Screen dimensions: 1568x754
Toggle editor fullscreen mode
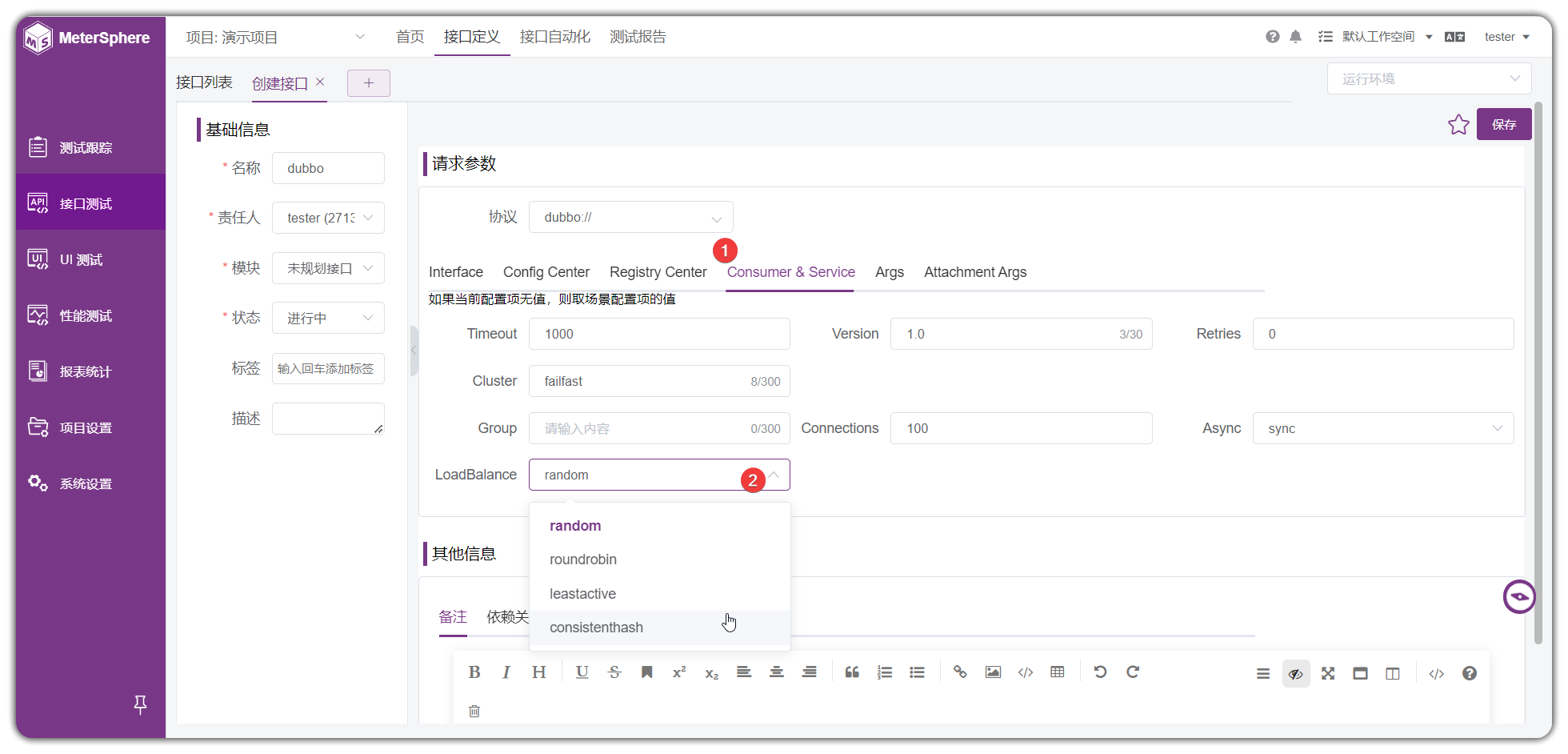tap(1328, 674)
